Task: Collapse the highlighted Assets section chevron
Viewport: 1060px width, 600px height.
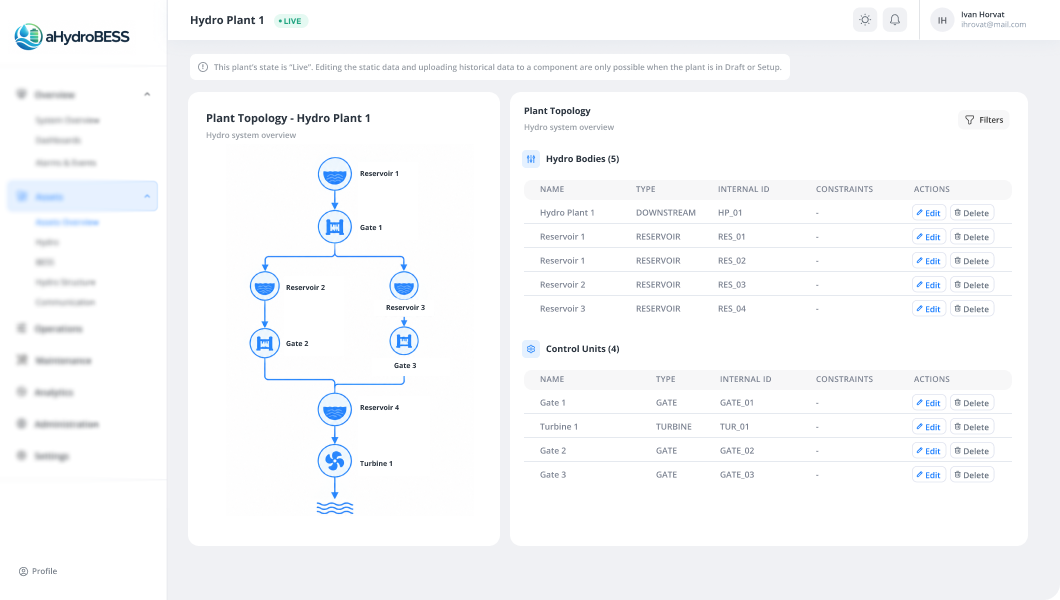Action: pyautogui.click(x=147, y=197)
